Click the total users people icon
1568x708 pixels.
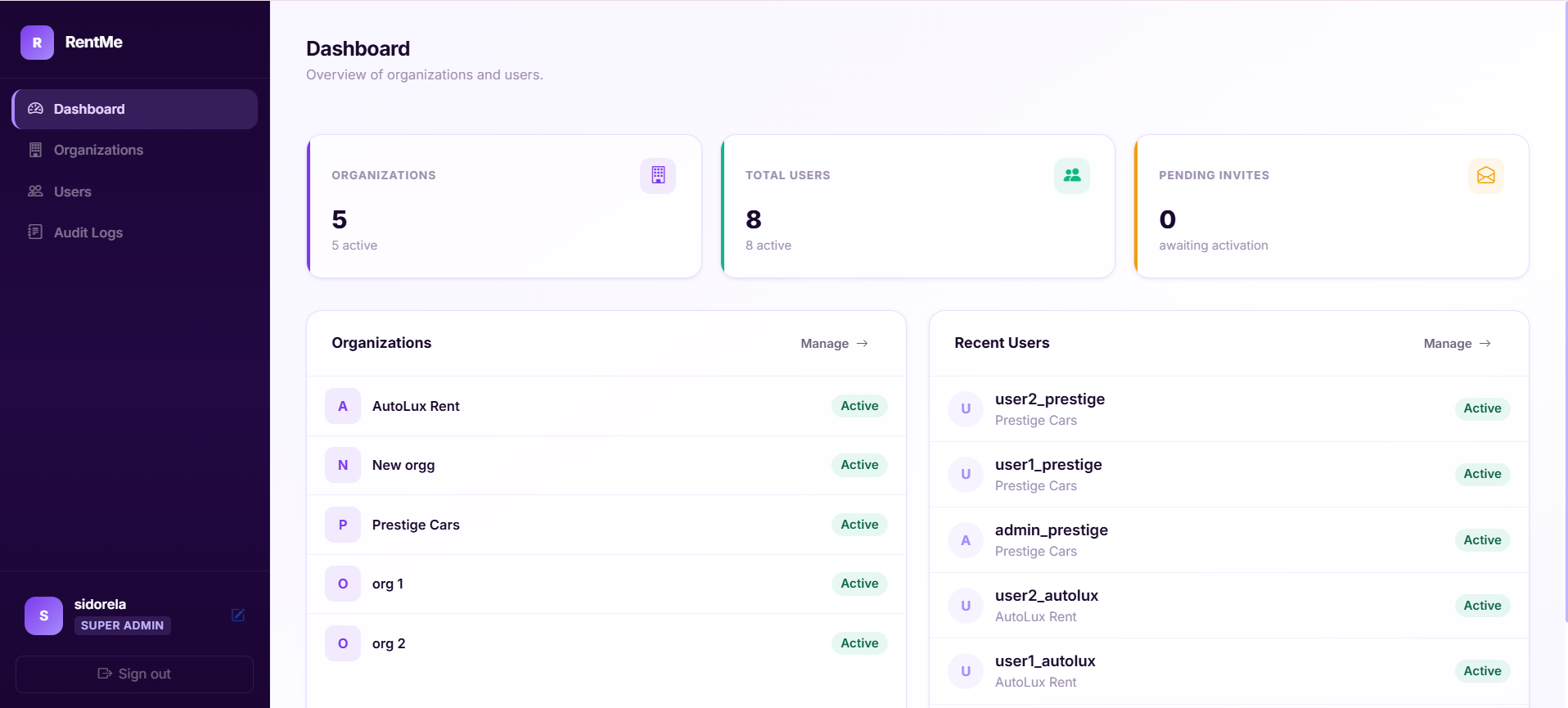1071,175
